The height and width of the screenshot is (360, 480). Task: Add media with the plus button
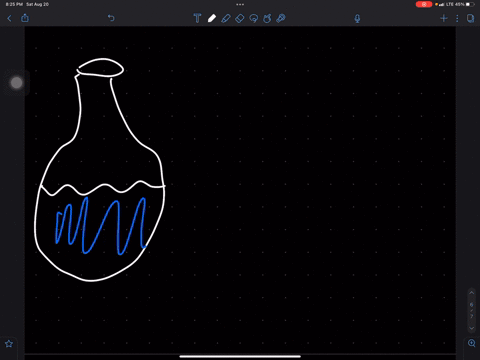[x=444, y=18]
